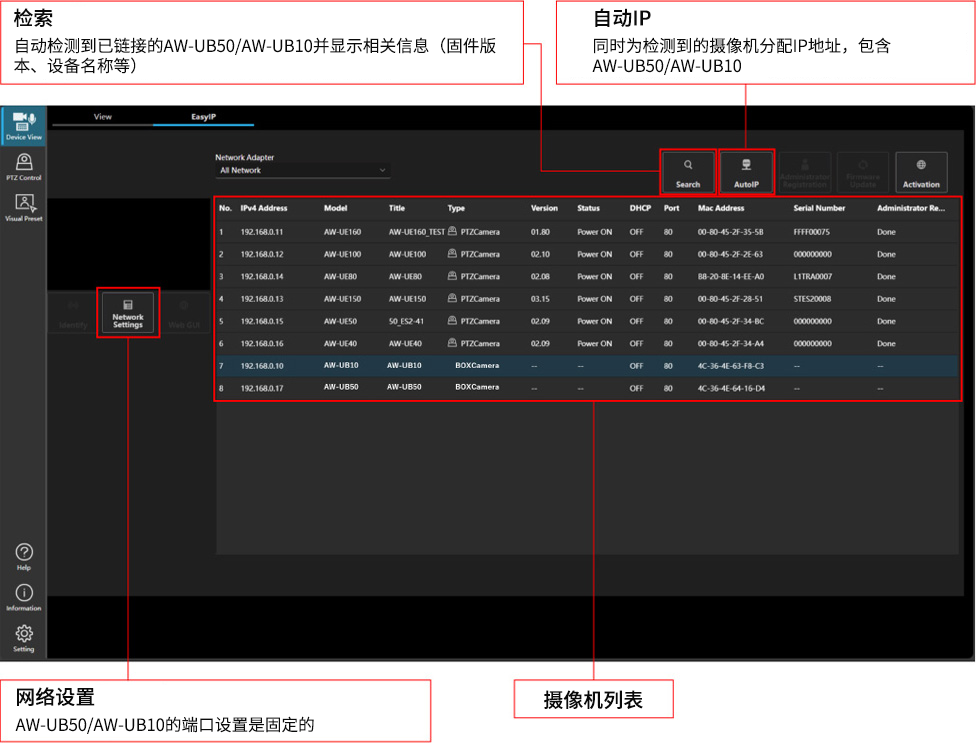976x743 pixels.
Task: Click the PTZ camera icon in AW-UE160 row
Action: [x=453, y=231]
